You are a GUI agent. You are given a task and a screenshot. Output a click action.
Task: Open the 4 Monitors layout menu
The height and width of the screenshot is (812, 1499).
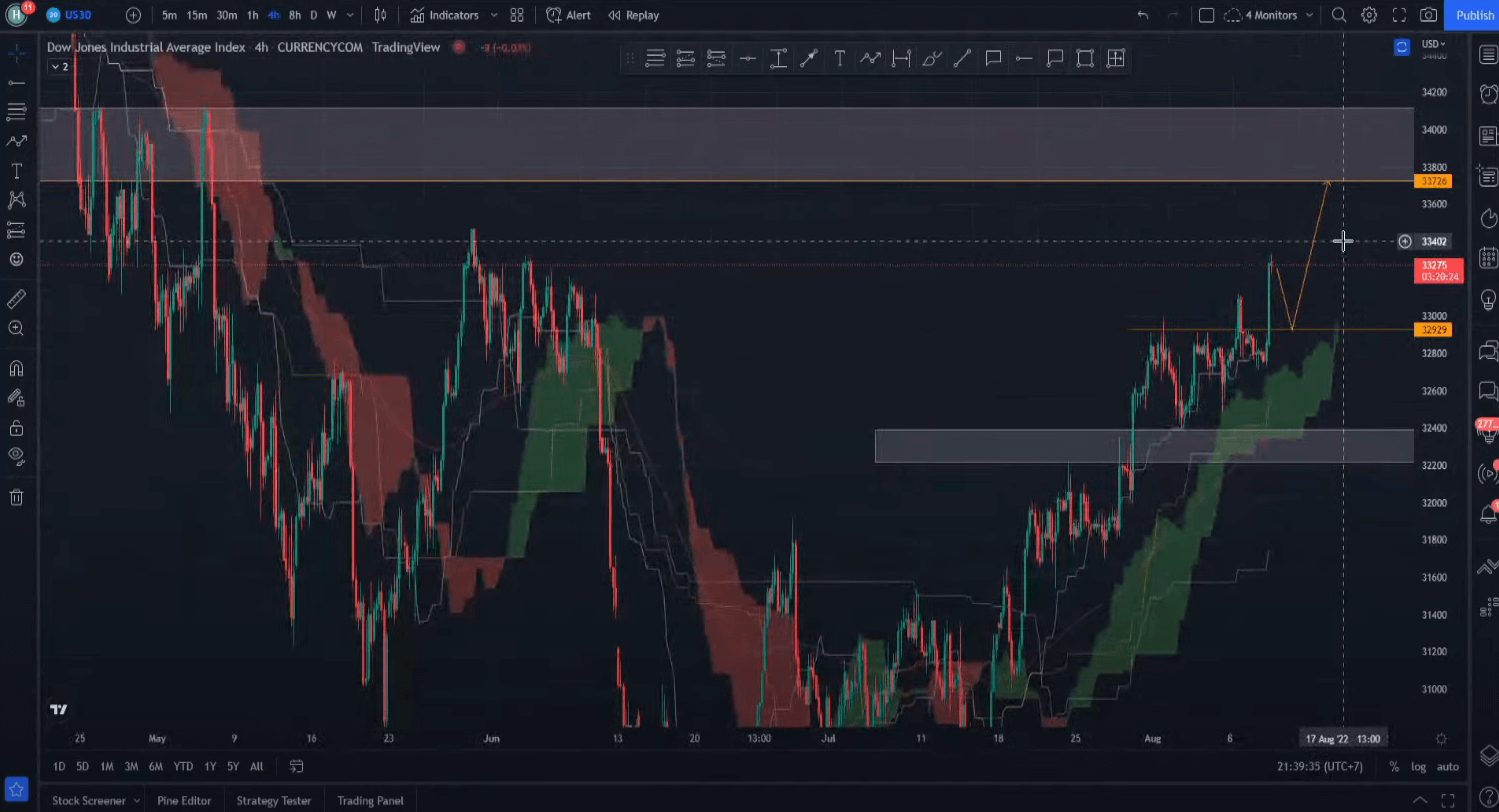click(x=1267, y=15)
